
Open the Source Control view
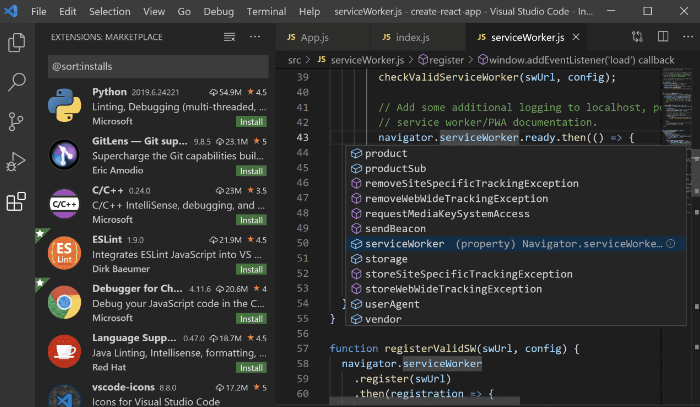tap(16, 121)
